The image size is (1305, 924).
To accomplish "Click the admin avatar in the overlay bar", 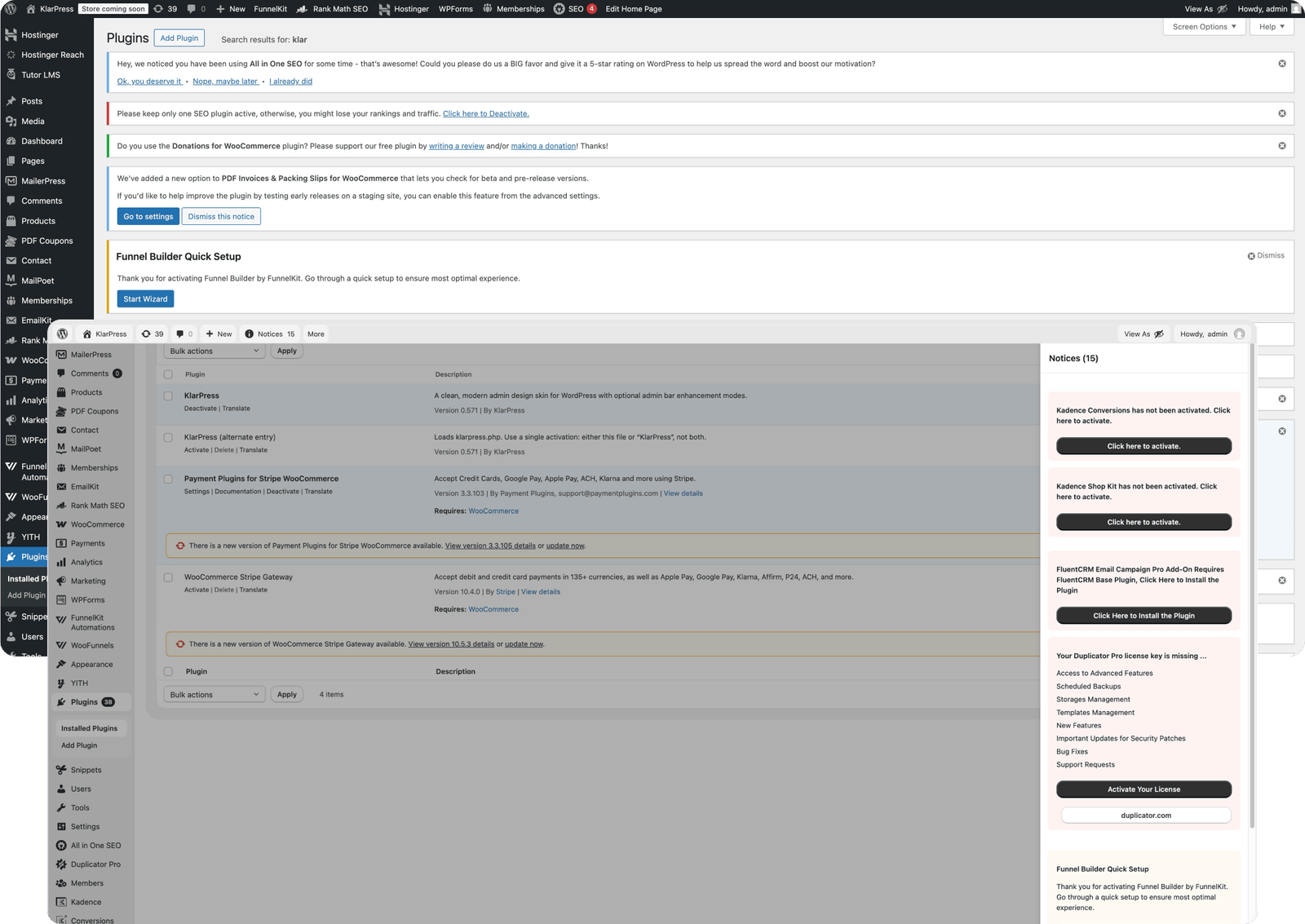I will coord(1239,334).
